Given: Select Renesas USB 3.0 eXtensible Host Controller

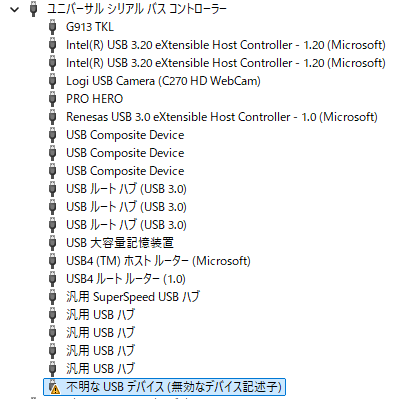Looking at the screenshot, I should pyautogui.click(x=222, y=117).
